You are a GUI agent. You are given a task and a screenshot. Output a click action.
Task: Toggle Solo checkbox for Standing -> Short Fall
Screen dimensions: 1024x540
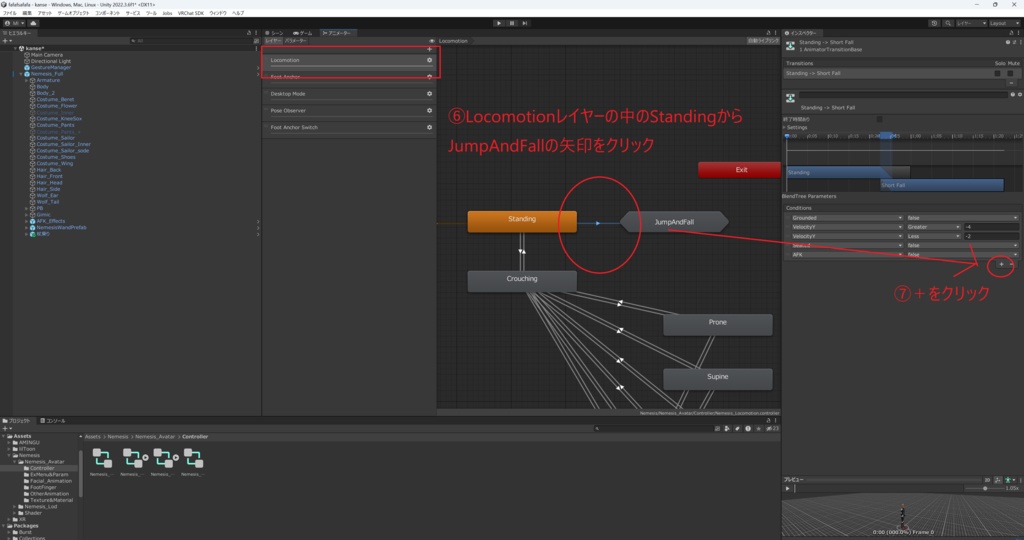[997, 73]
